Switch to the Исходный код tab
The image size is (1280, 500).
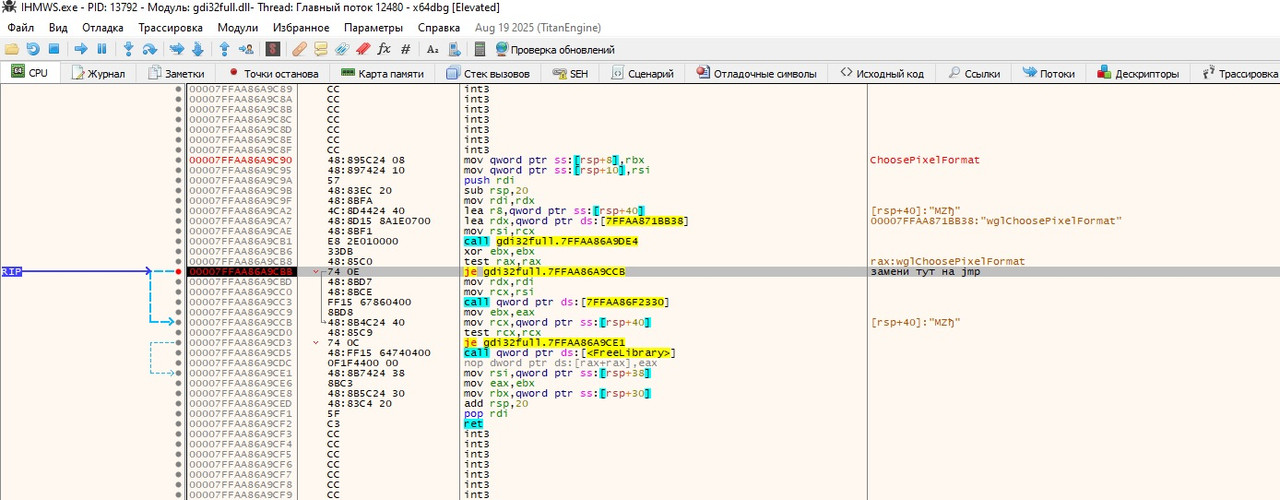pyautogui.click(x=882, y=74)
